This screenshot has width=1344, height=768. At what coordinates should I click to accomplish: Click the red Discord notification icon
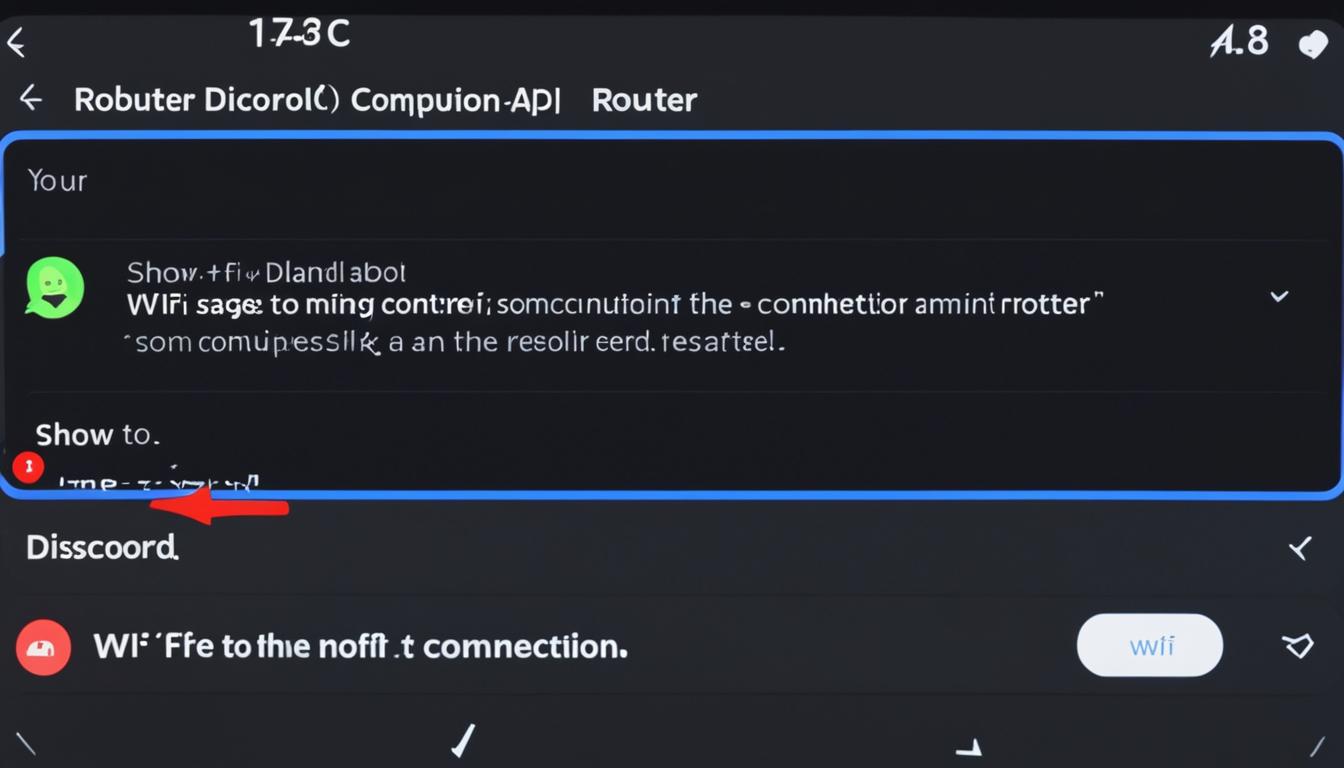[x=43, y=646]
